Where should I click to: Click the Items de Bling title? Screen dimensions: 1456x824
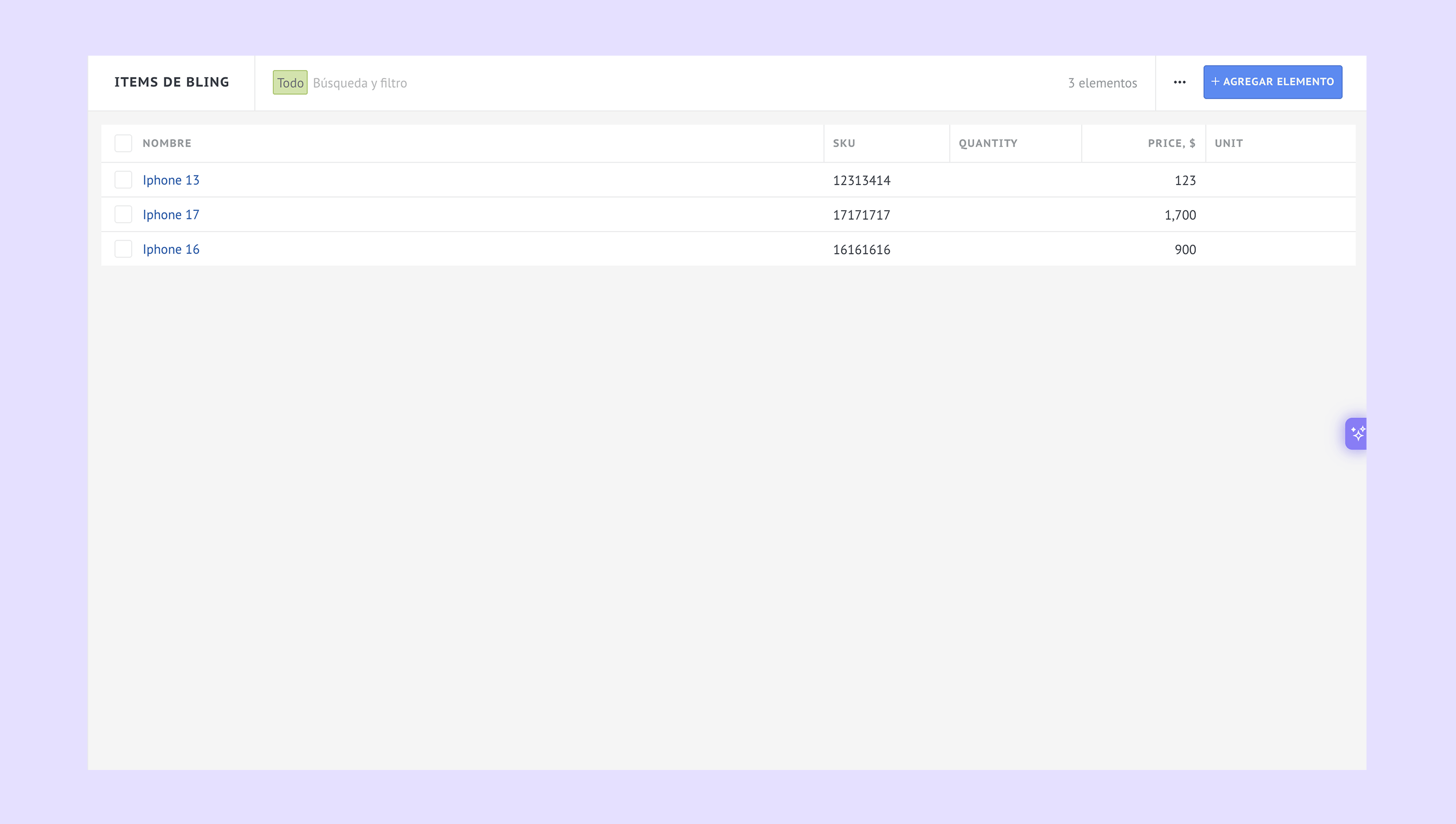coord(171,82)
